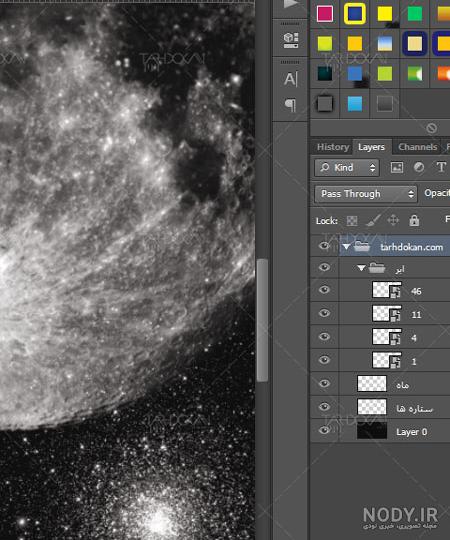
Task: Select layer 4 smart object thumbnail
Action: tap(387, 336)
